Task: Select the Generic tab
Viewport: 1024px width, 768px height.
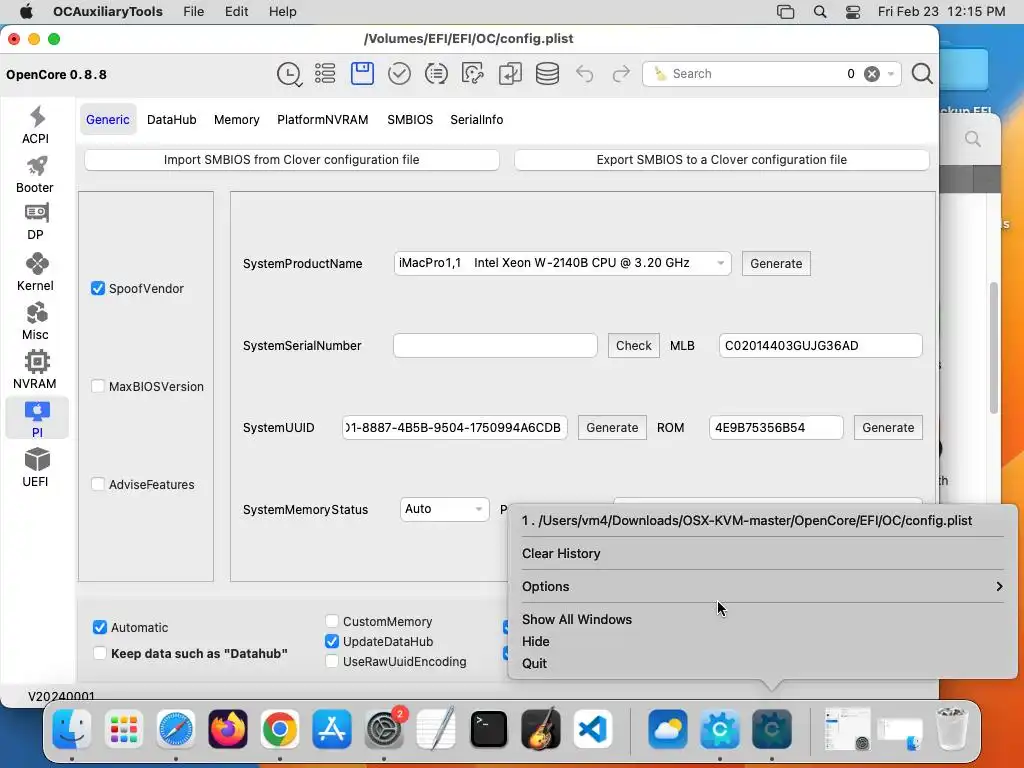Action: (108, 120)
